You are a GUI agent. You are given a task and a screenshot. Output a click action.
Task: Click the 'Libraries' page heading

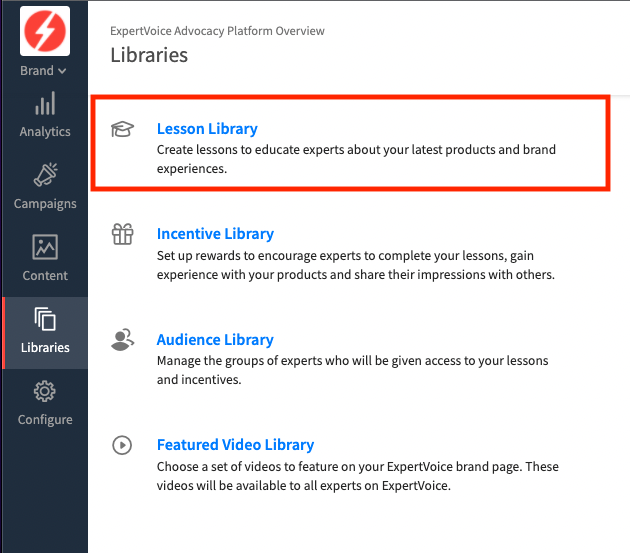click(149, 55)
